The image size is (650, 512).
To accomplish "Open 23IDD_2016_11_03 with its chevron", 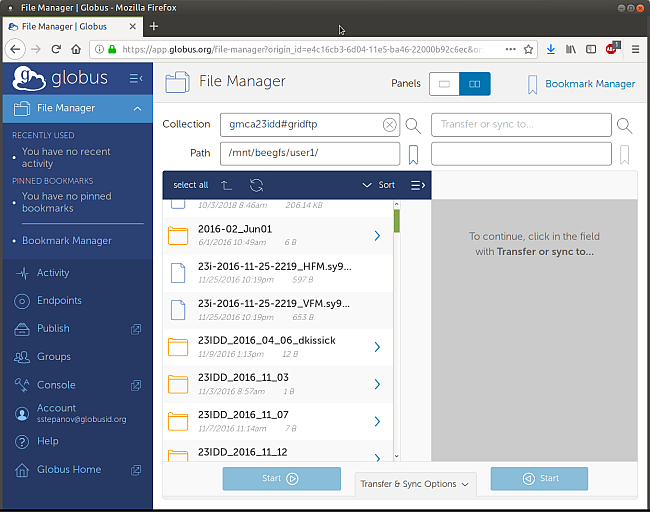I will click(x=377, y=384).
